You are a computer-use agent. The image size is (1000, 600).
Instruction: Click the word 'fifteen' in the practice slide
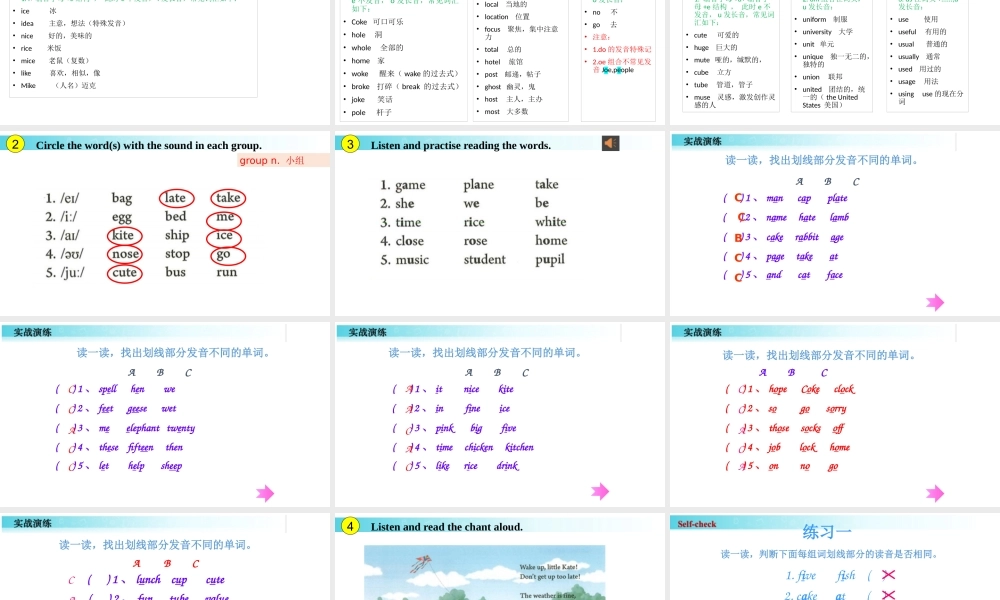point(140,448)
